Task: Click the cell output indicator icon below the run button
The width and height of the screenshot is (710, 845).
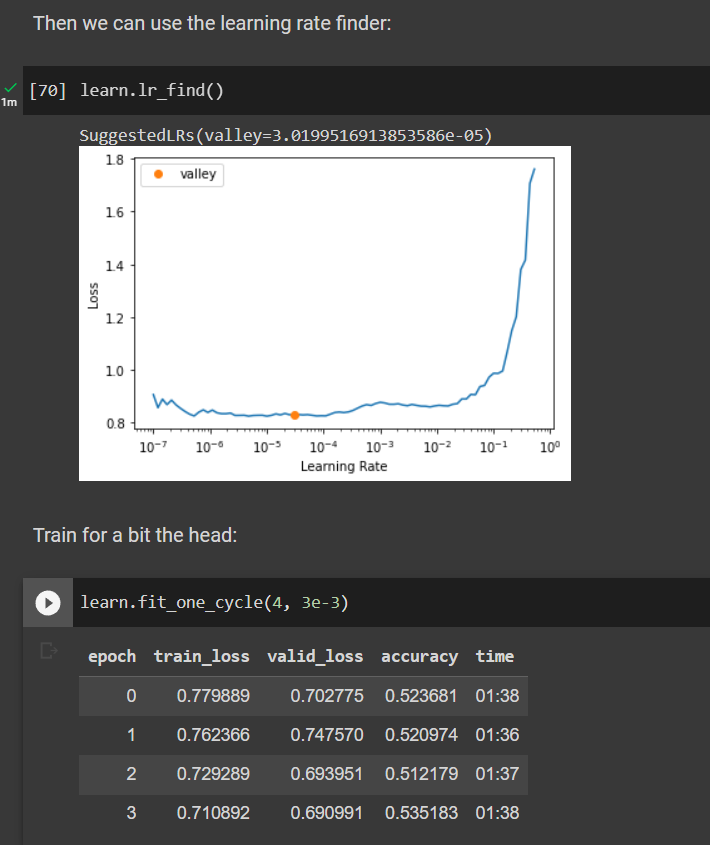Action: tap(48, 649)
